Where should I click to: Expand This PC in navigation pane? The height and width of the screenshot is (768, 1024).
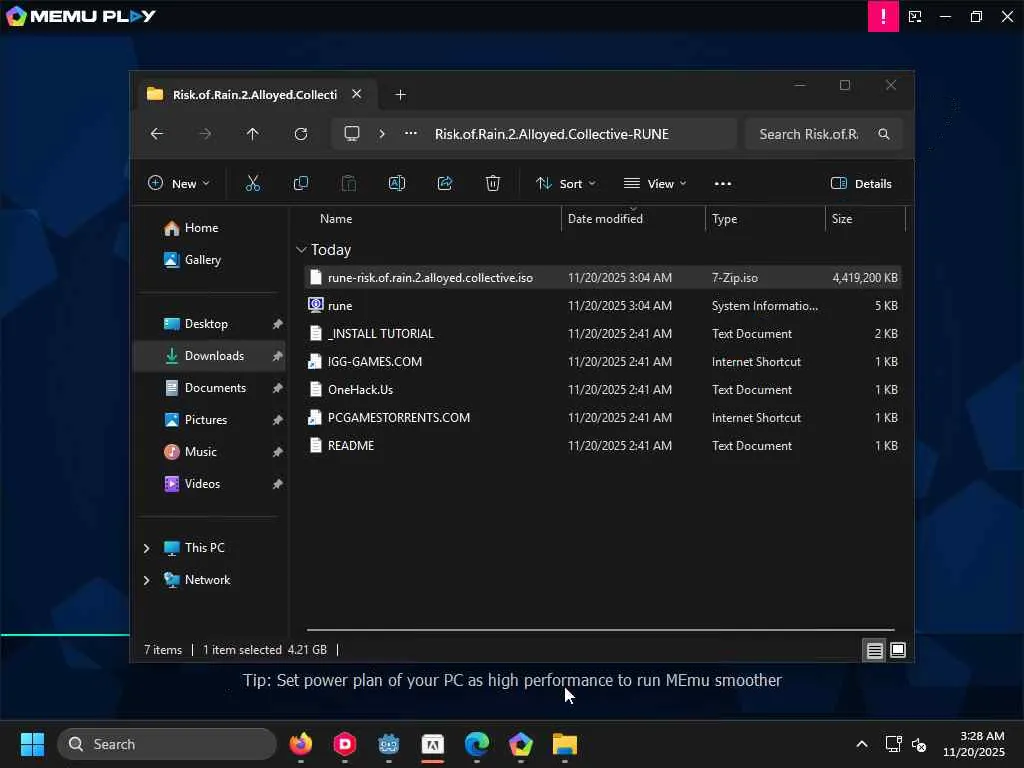146,548
